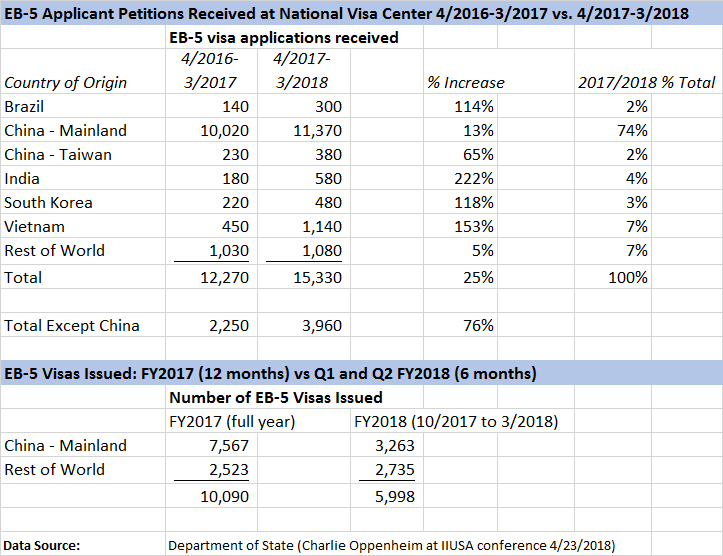723x556 pixels.
Task: Select Vietnam's 1,140 applications cell
Action: [319, 226]
